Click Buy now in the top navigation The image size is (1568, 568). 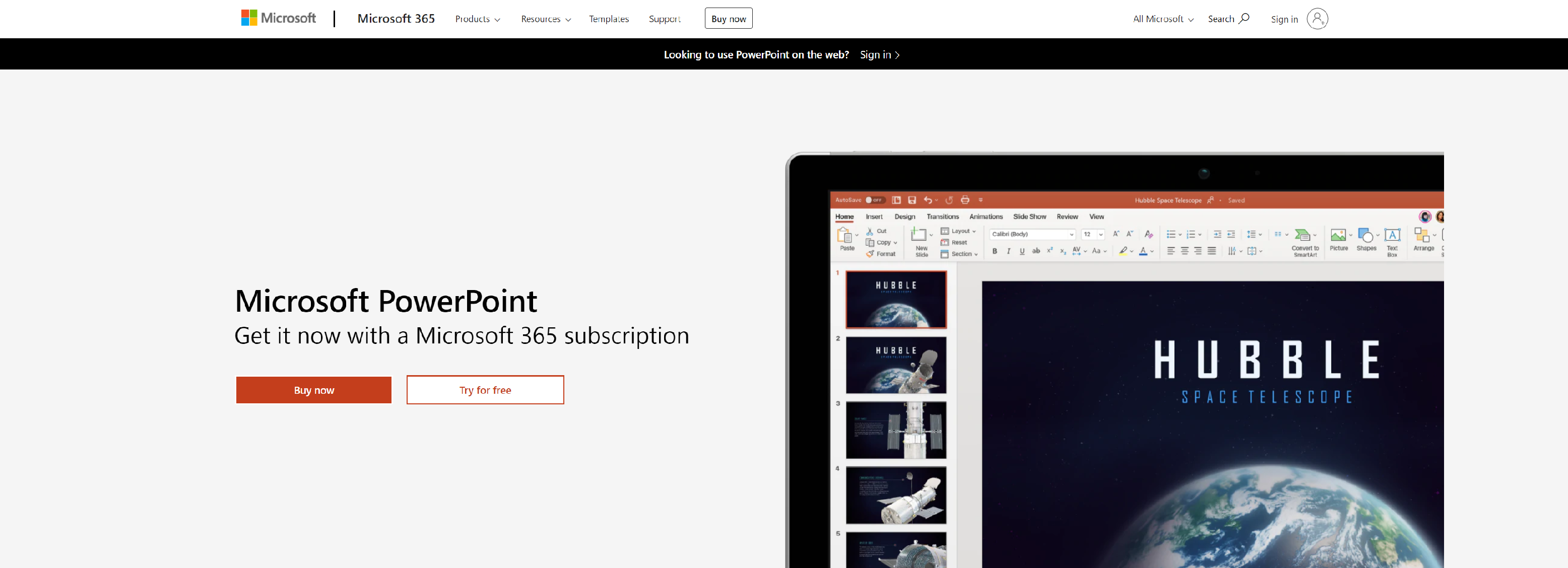729,18
